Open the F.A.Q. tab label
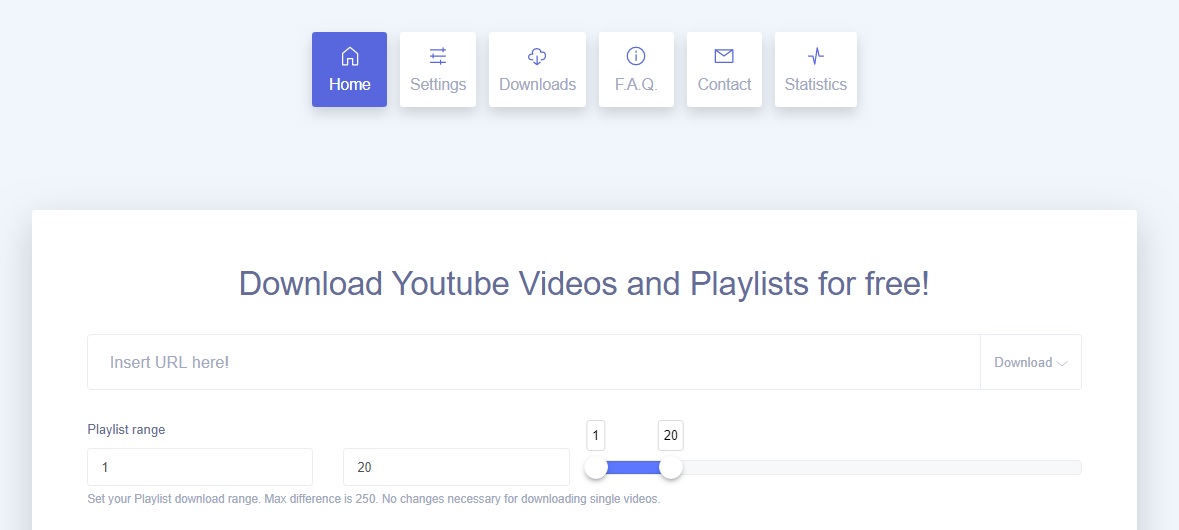1179x530 pixels. pos(636,84)
